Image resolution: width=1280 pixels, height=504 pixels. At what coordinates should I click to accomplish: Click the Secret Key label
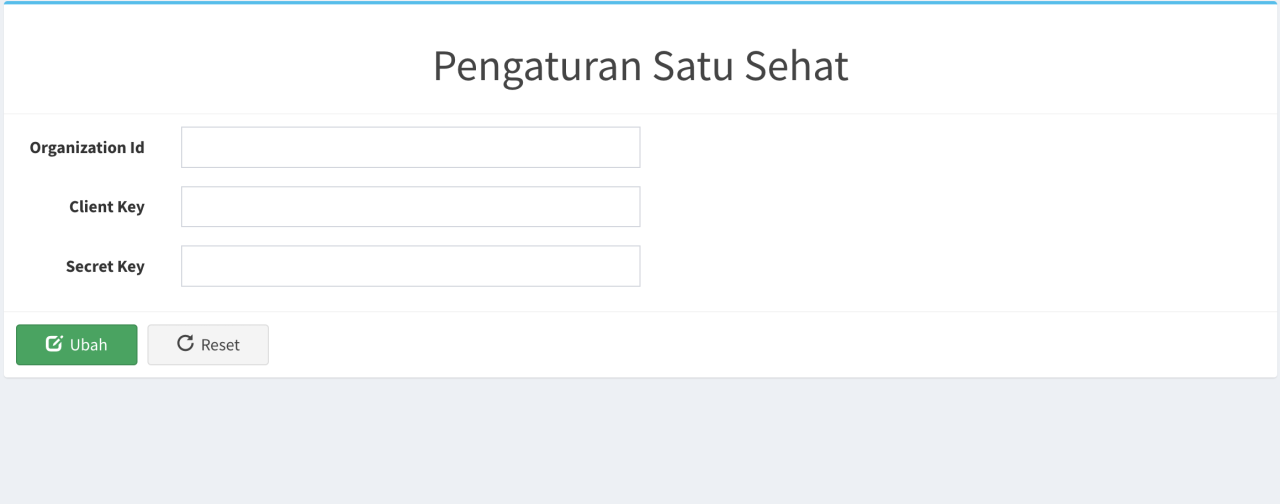105,267
